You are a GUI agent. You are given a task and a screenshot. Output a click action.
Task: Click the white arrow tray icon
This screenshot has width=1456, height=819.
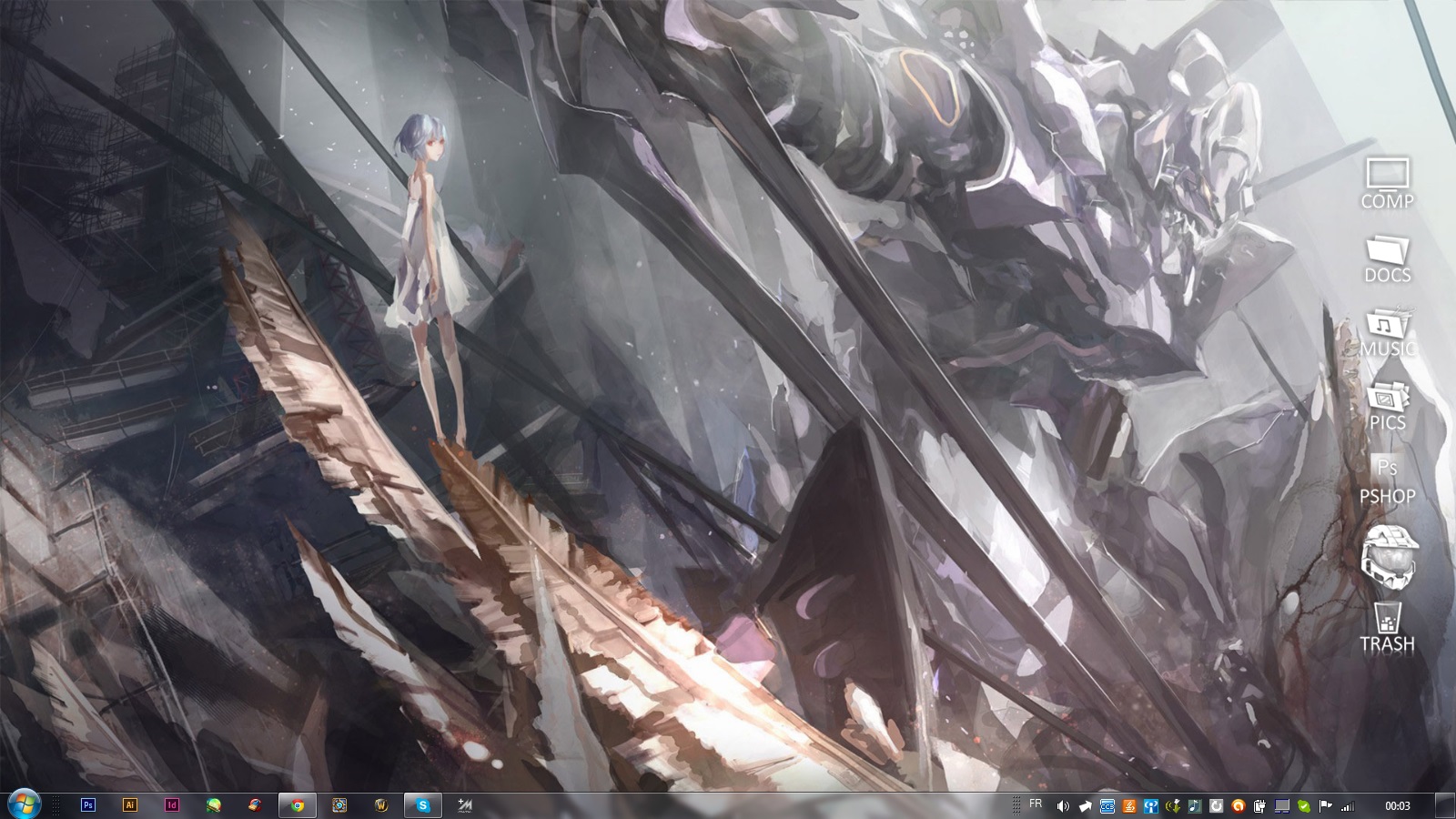click(x=1085, y=806)
